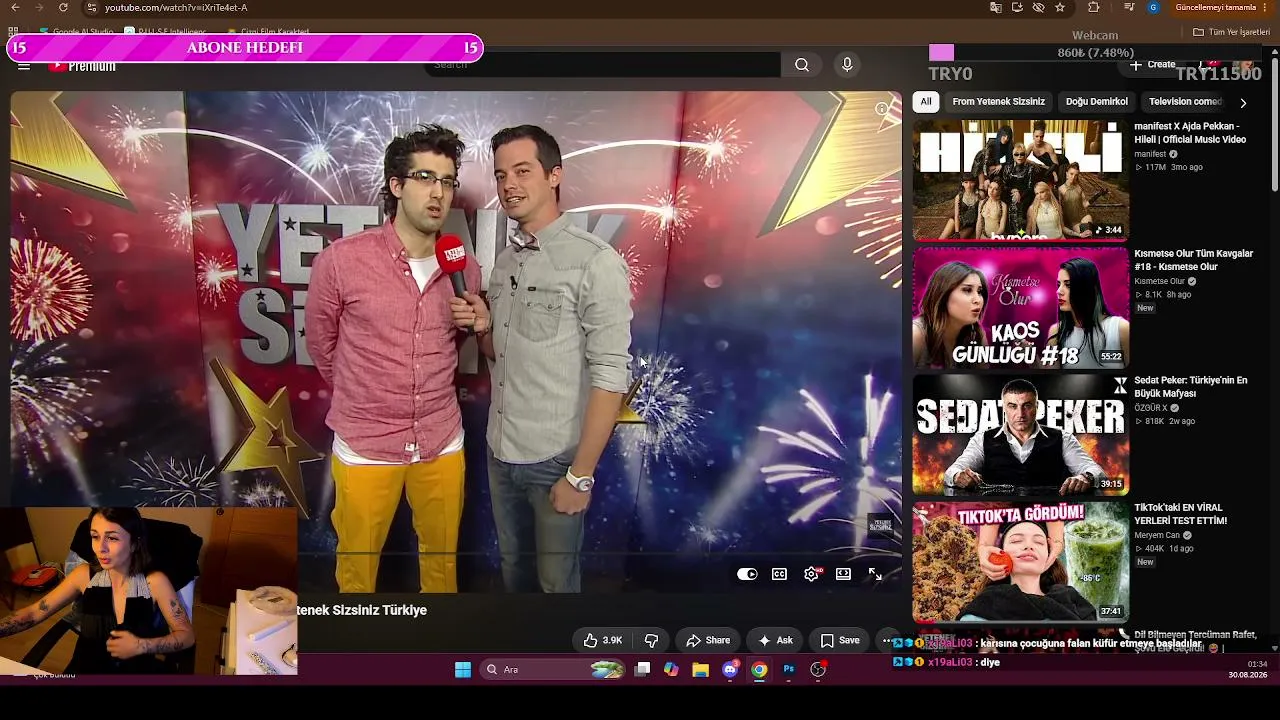Open the browser extensions puzzle icon
The width and height of the screenshot is (1280, 720).
click(1093, 7)
